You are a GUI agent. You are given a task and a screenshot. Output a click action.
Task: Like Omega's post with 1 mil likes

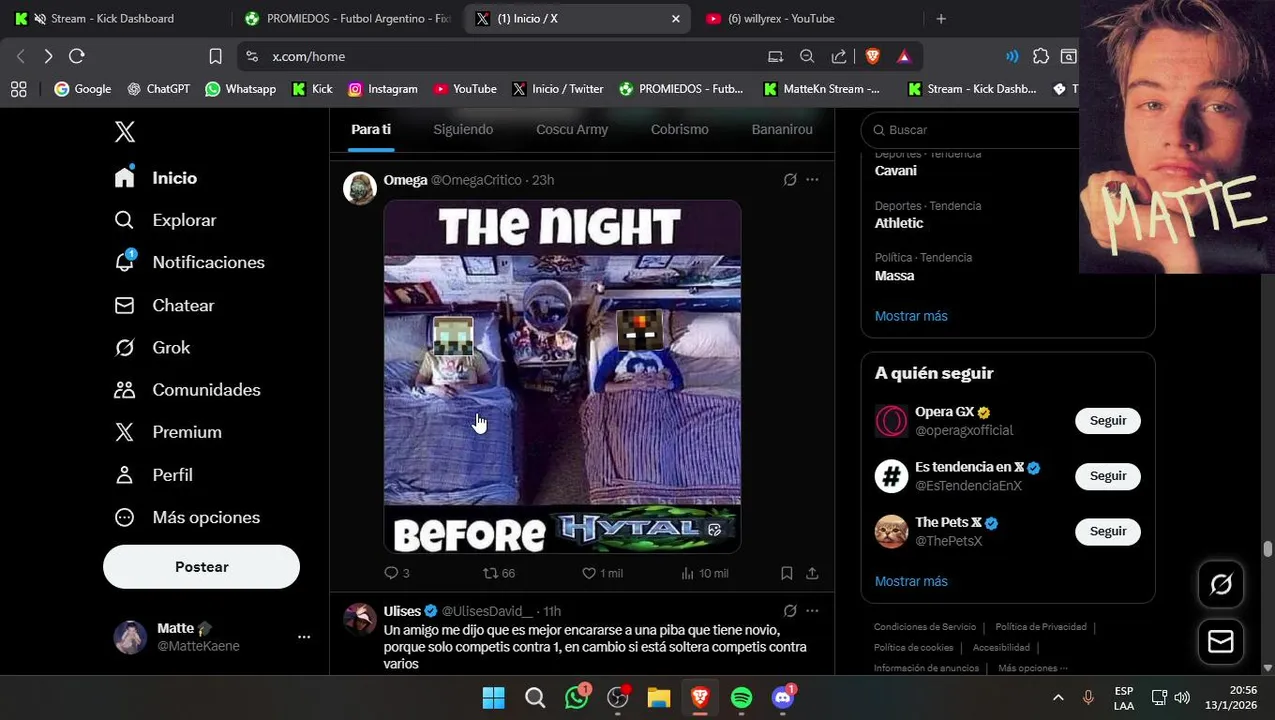click(602, 573)
